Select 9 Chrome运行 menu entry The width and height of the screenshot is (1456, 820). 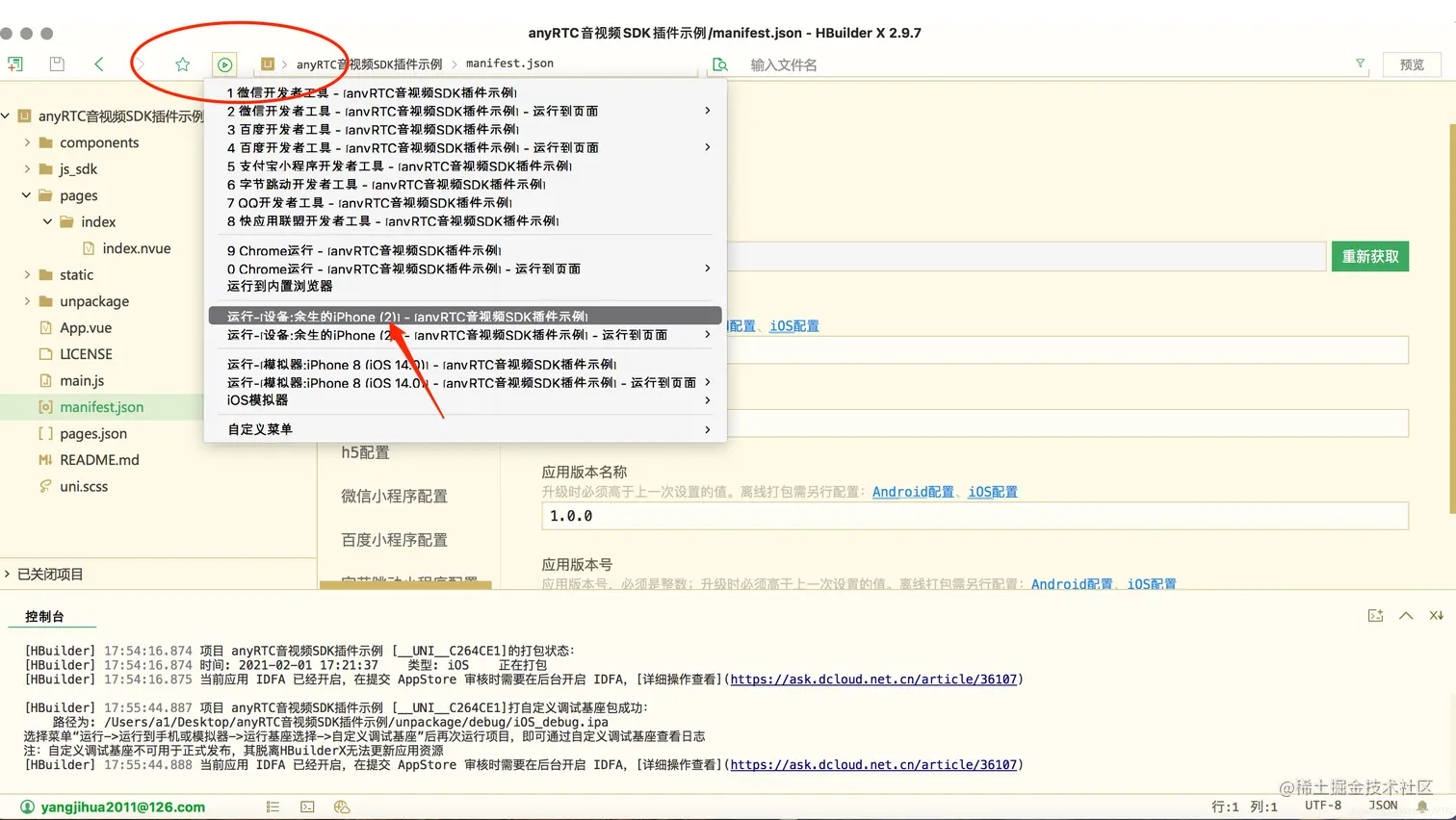(x=466, y=250)
